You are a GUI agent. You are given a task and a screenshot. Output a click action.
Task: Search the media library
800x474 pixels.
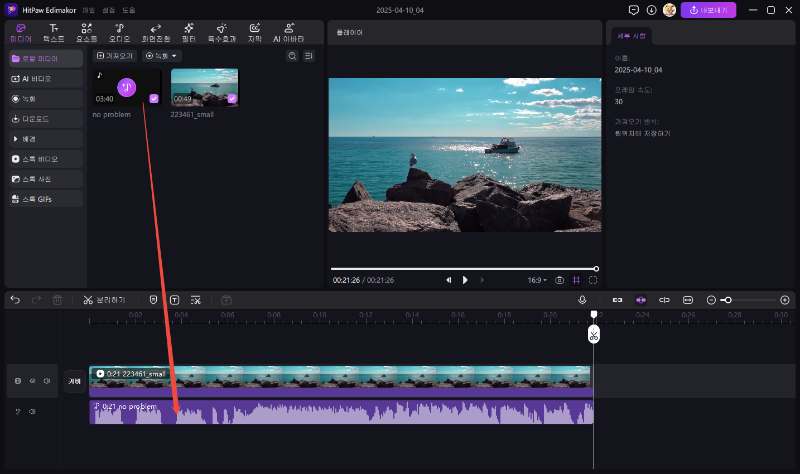292,56
